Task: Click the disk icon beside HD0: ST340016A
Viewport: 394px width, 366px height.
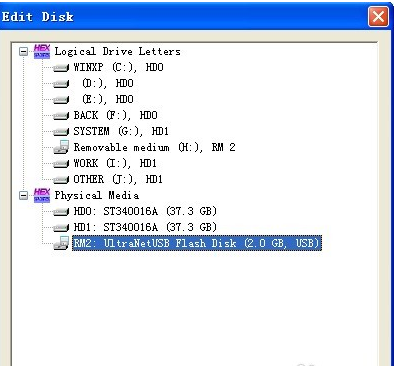Action: 61,212
